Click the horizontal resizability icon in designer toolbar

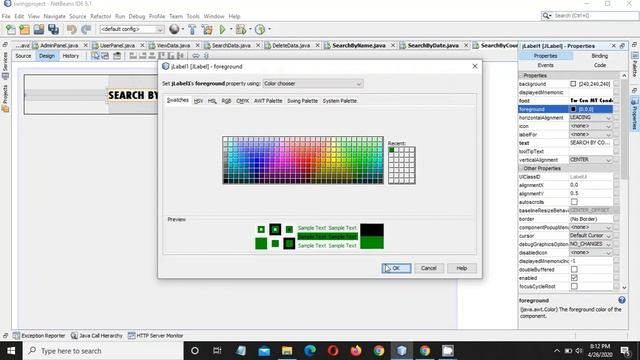click(196, 56)
